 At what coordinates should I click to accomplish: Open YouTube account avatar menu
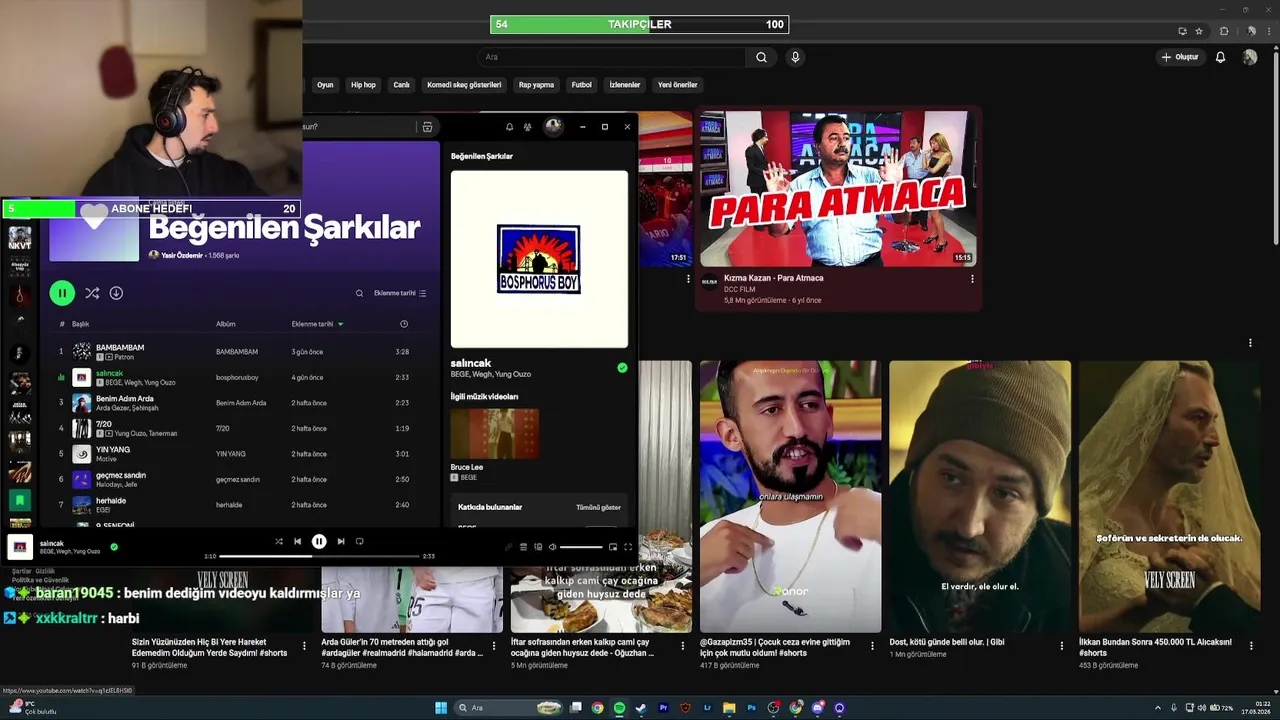(x=1249, y=57)
